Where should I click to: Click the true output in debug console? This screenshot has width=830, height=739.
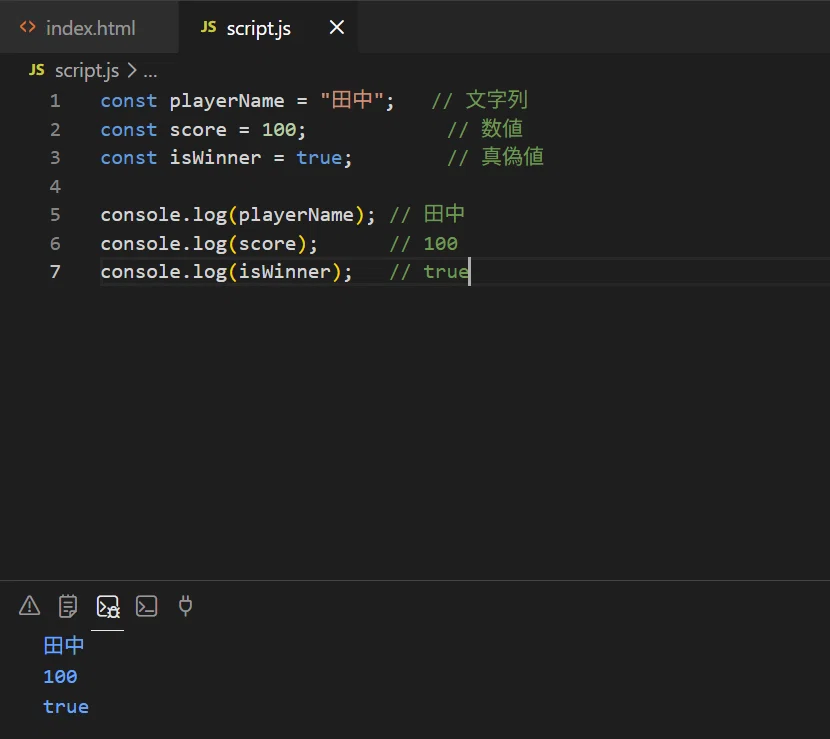[66, 707]
